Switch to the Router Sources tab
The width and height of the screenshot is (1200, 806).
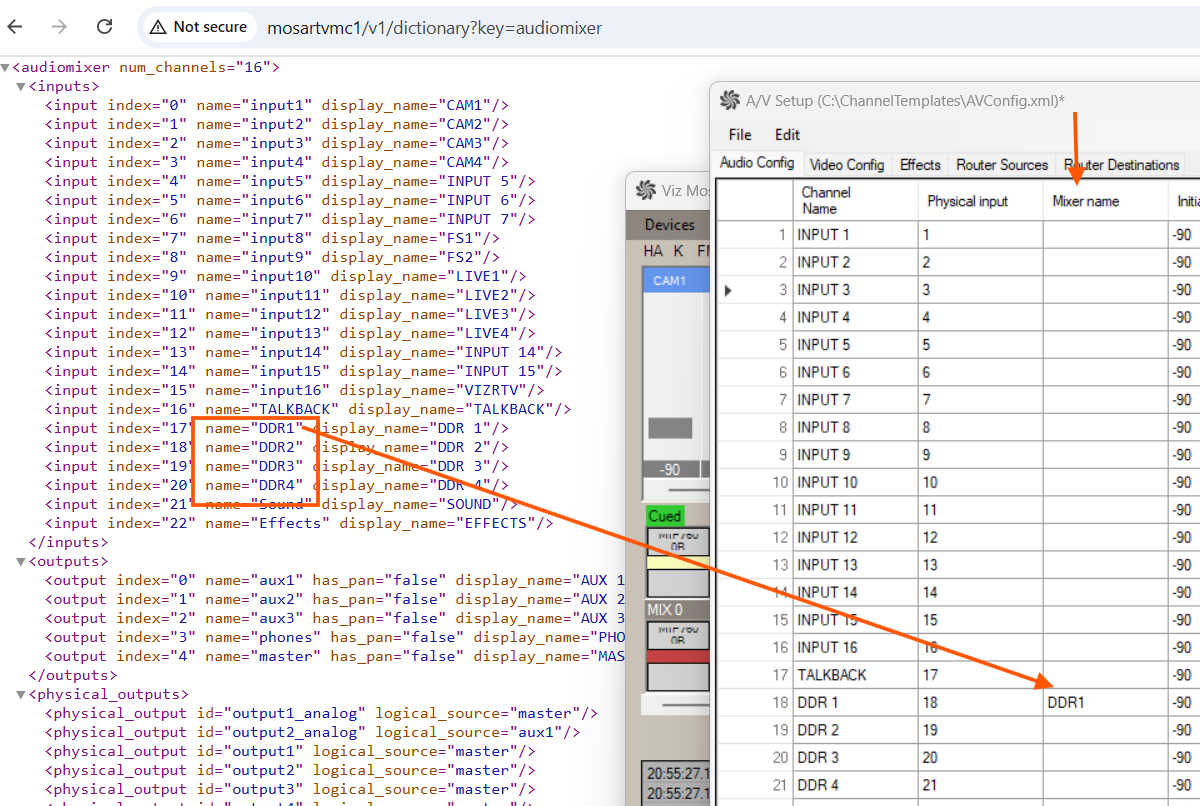coord(1001,165)
